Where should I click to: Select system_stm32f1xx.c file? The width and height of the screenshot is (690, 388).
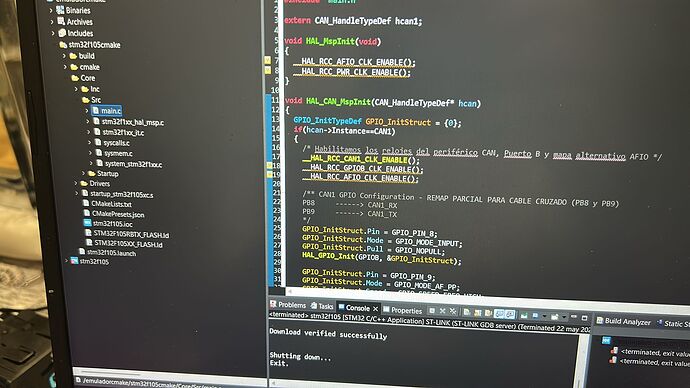click(x=129, y=164)
